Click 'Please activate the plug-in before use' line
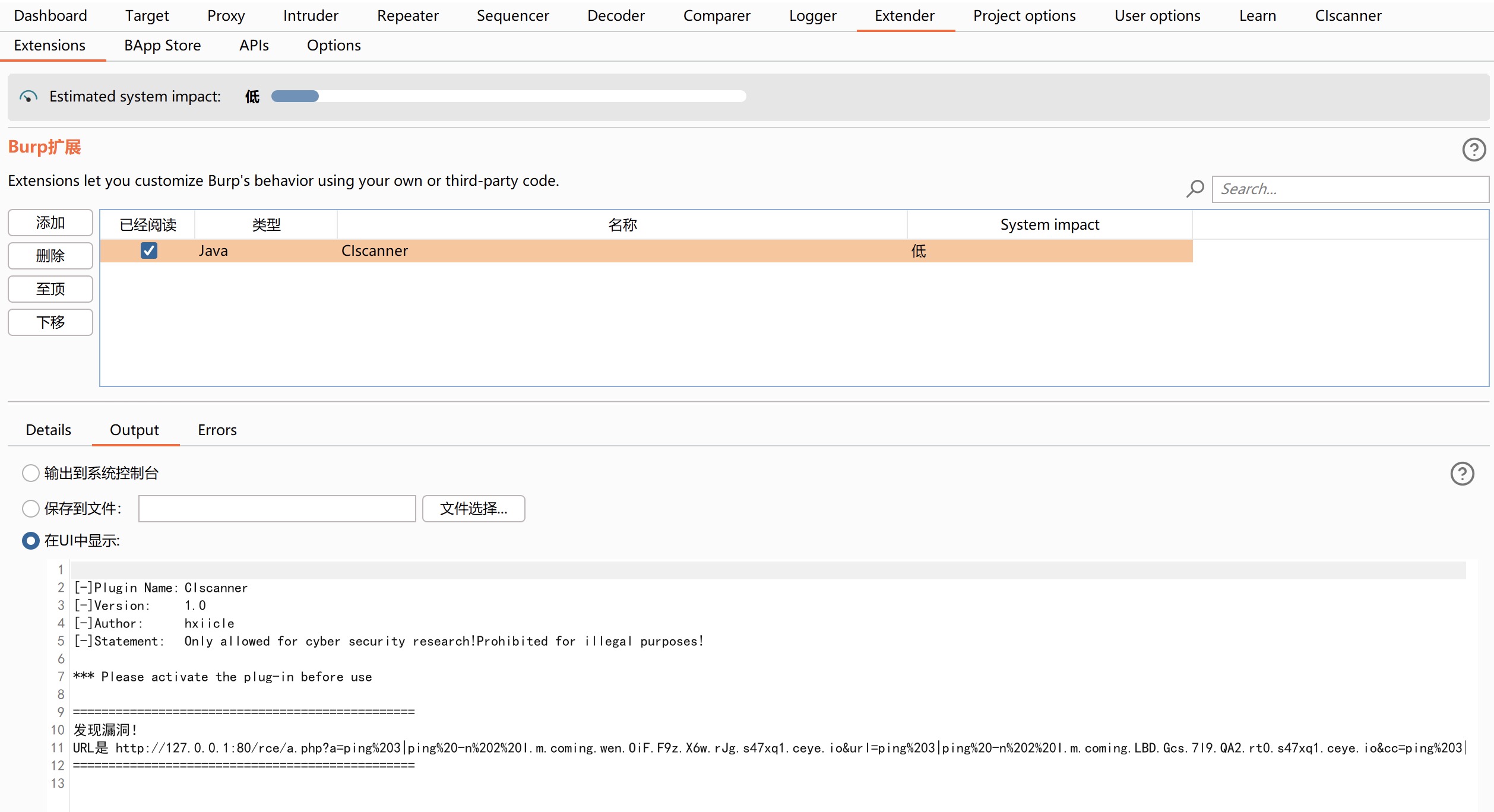The height and width of the screenshot is (812, 1494). pos(223,677)
